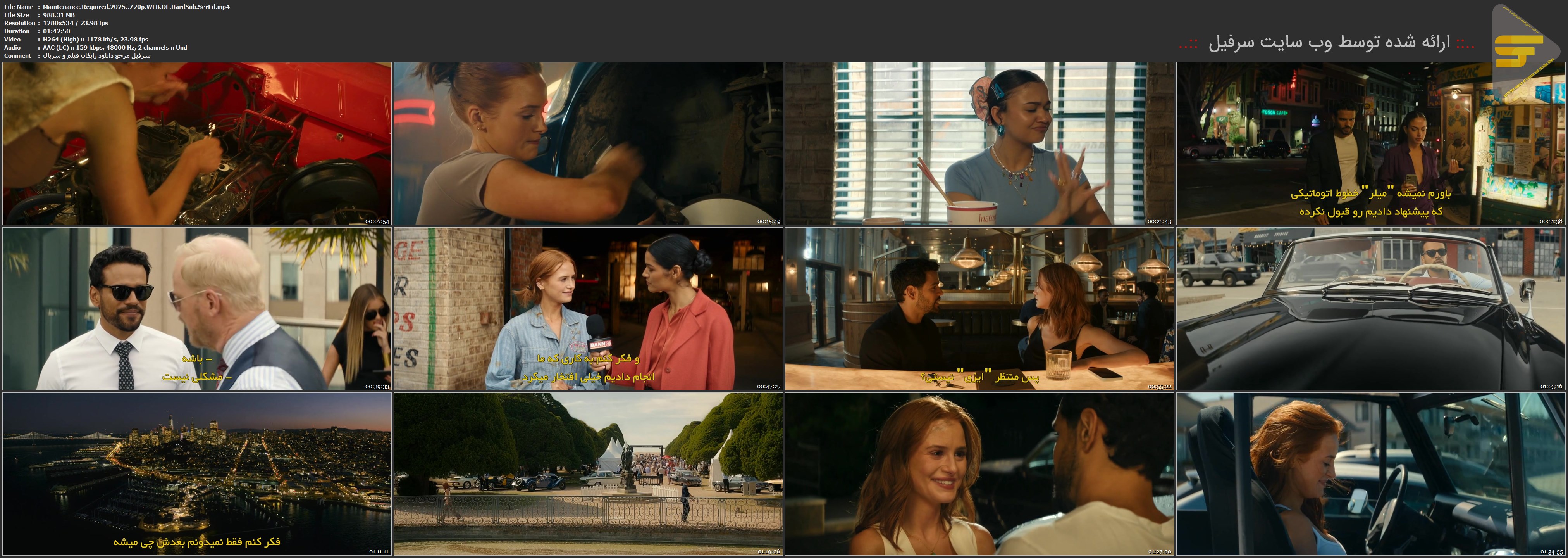Click night street couple thumbnail at 00:31:38
Screen dimensions: 1568x558
click(x=1371, y=144)
